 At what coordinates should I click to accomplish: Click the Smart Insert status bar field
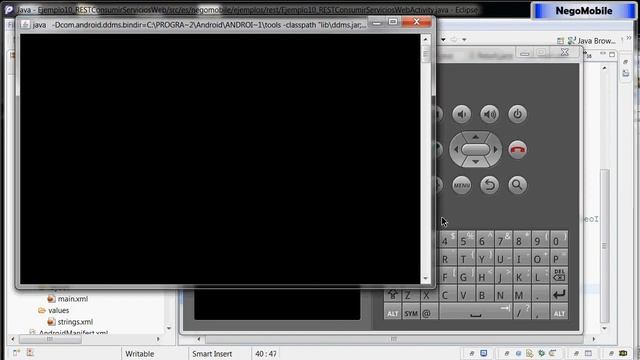pos(212,354)
